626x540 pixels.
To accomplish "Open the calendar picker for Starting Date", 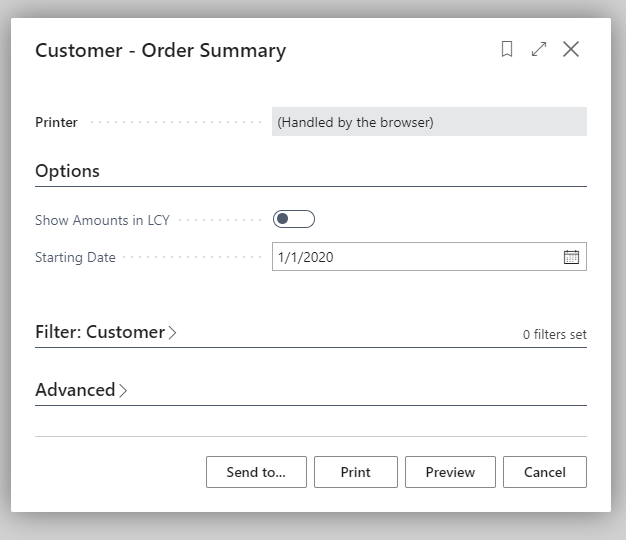I will [571, 257].
